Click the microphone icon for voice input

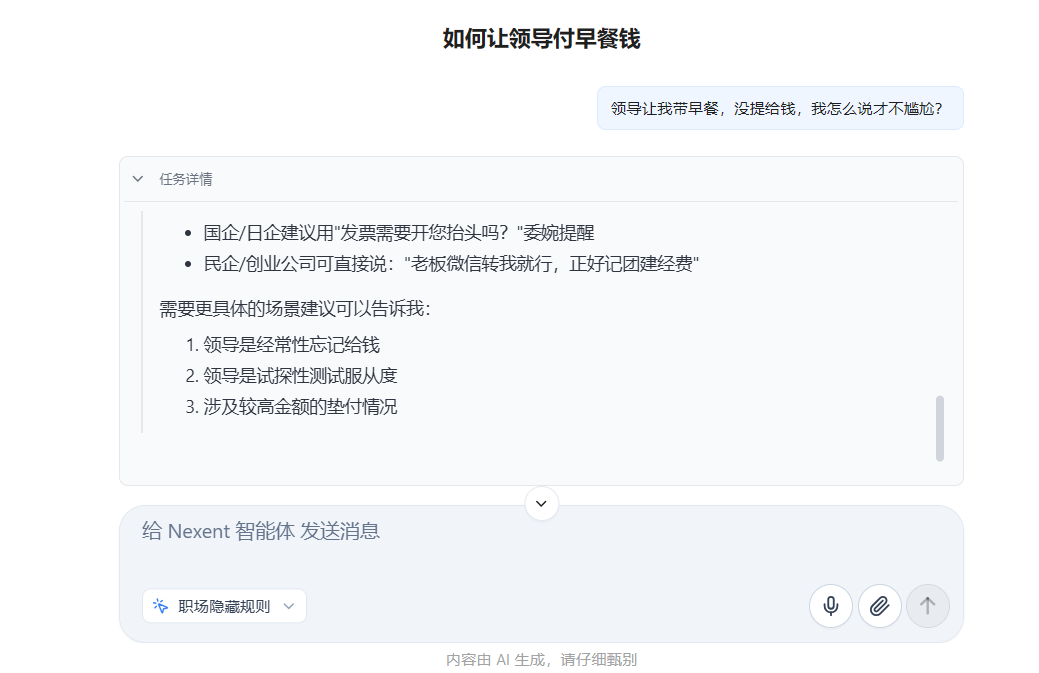[x=830, y=606]
